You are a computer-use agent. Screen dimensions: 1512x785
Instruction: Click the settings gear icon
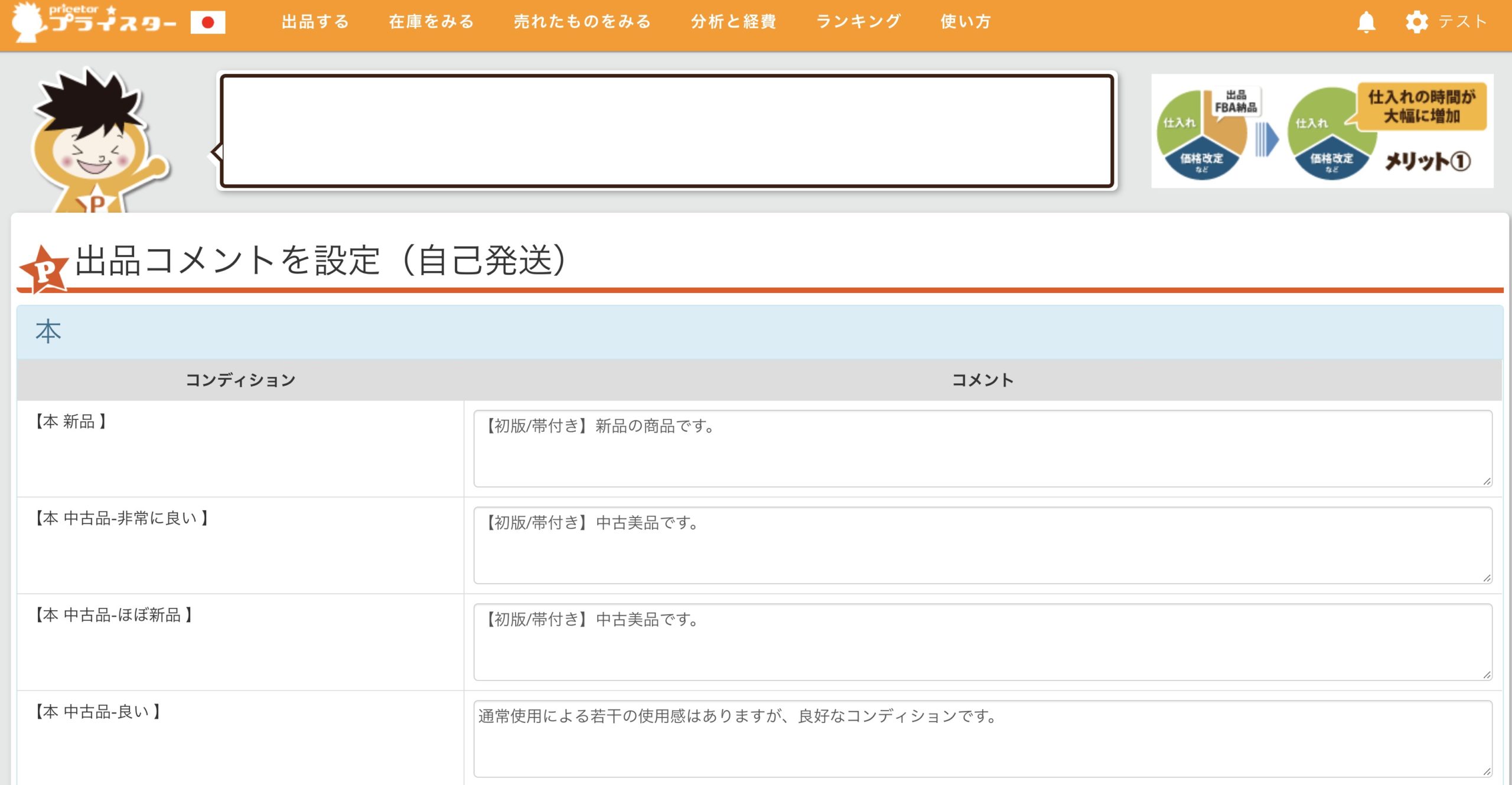coord(1416,22)
